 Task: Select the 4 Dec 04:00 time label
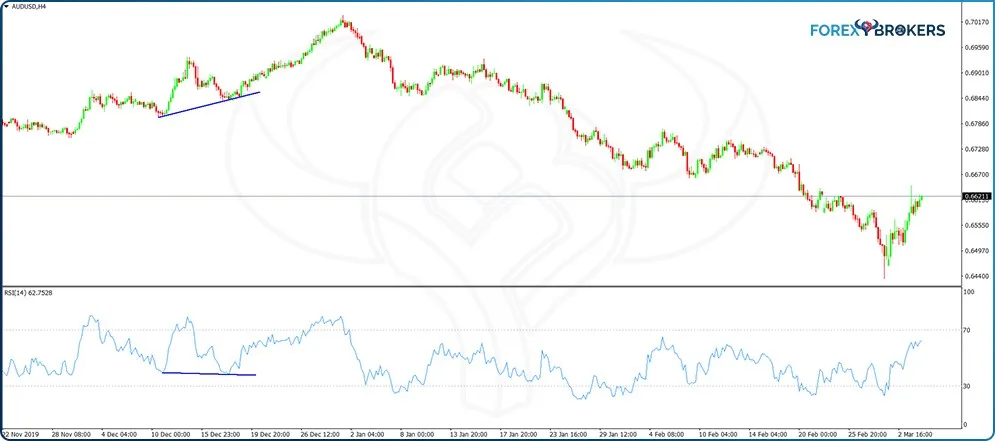click(118, 434)
